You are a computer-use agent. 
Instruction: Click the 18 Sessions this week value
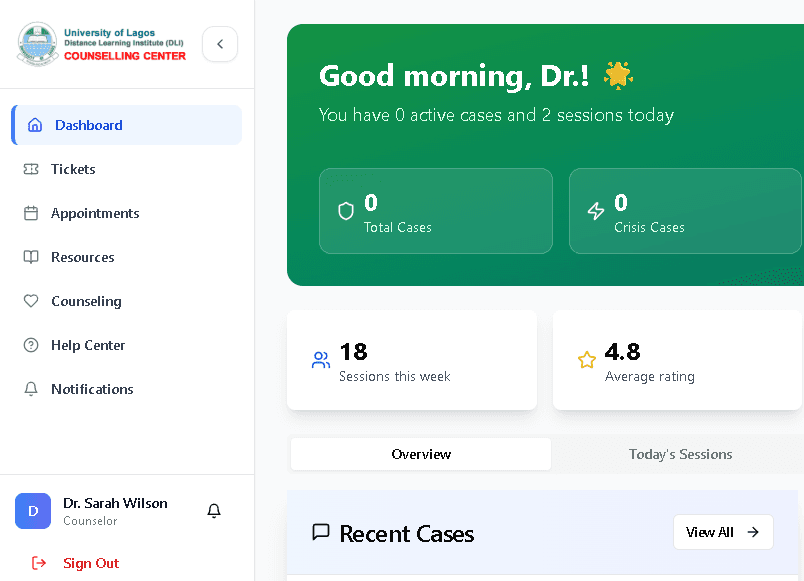coord(354,352)
